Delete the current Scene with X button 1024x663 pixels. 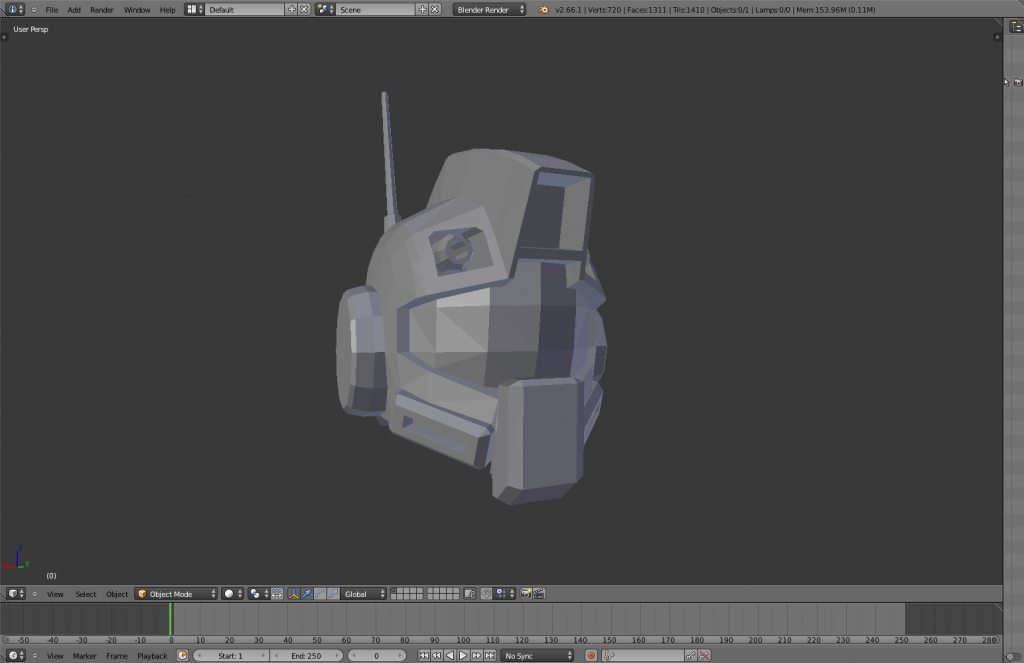tap(435, 9)
